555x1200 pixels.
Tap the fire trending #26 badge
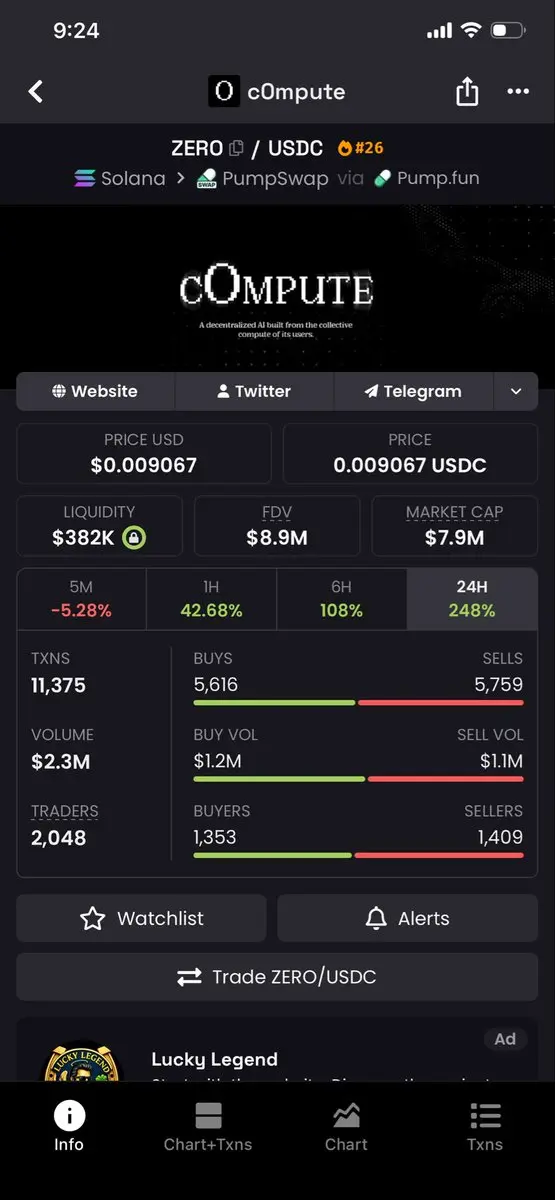tap(361, 148)
